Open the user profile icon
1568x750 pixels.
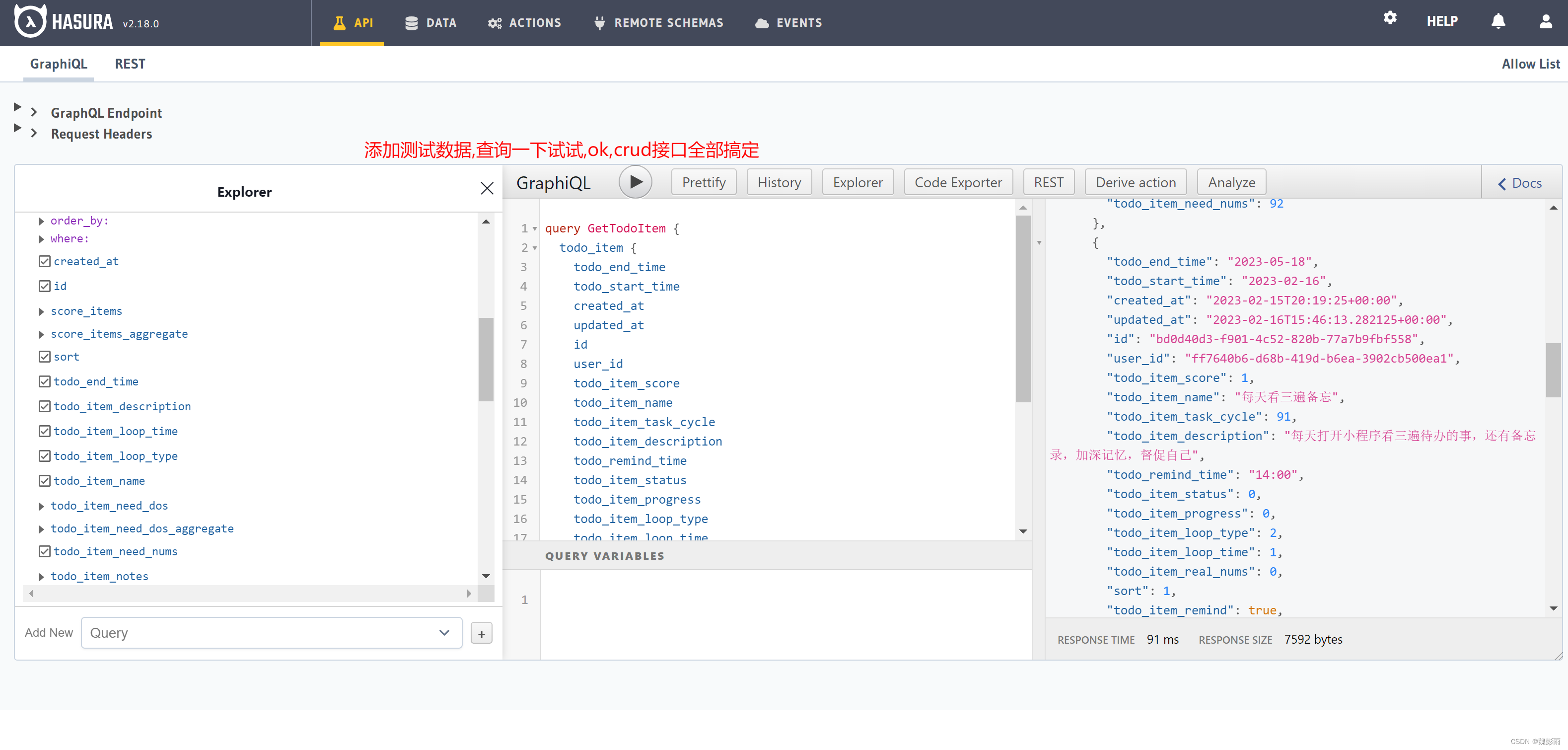(x=1546, y=21)
